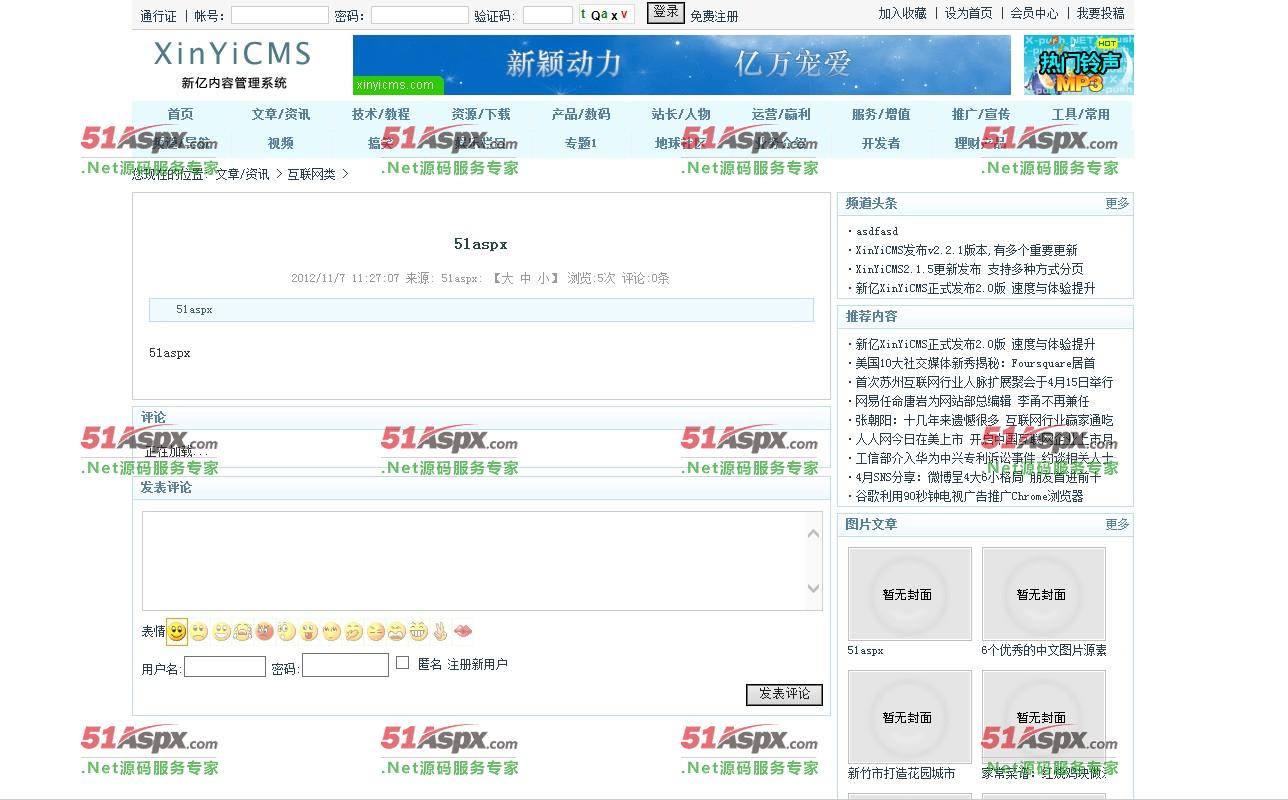Set article font size to 中
The height and width of the screenshot is (800, 1288).
tap(525, 279)
